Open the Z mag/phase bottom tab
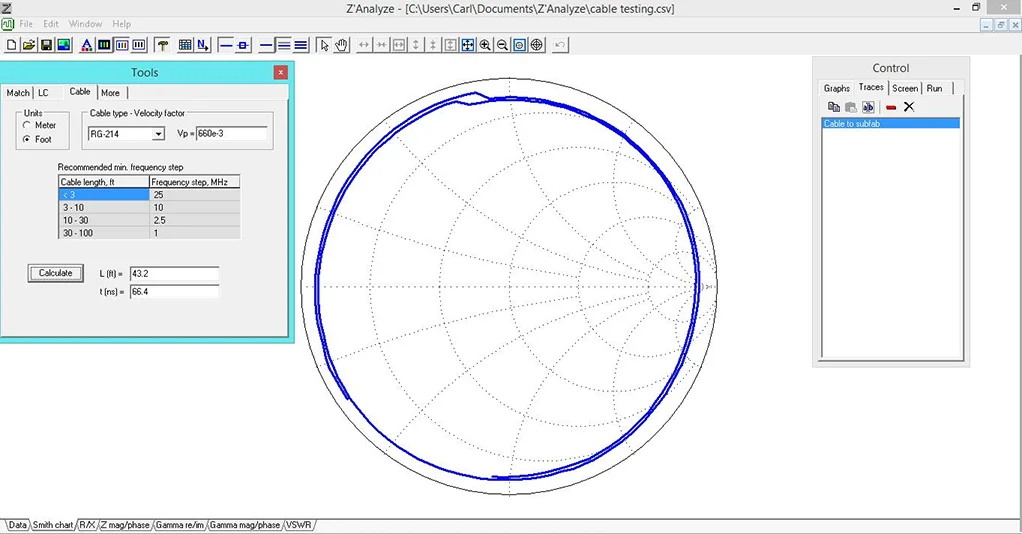The width and height of the screenshot is (1022, 534). click(x=126, y=525)
